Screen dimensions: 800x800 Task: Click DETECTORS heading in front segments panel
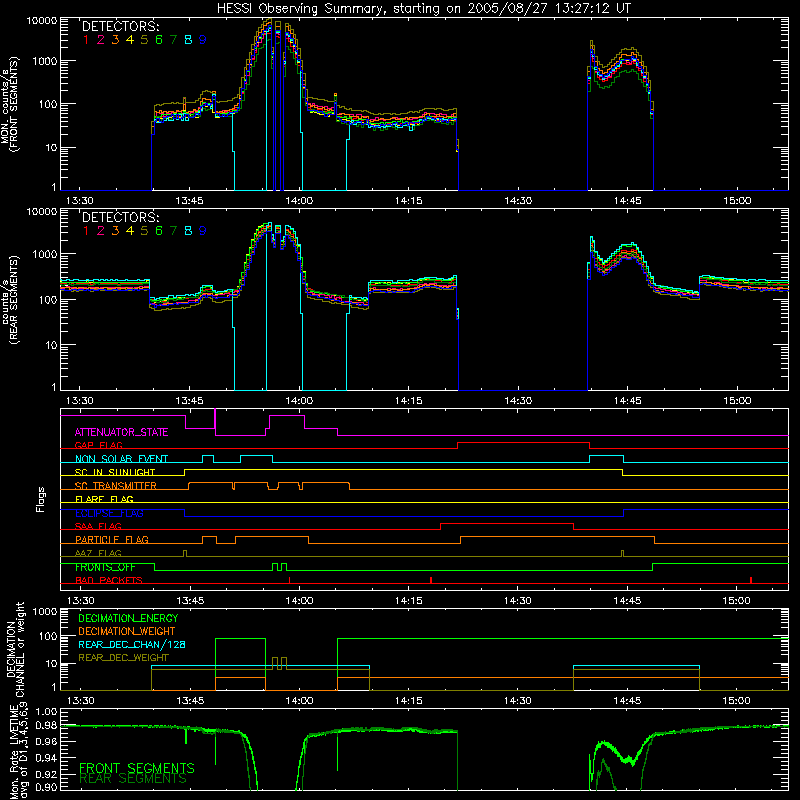tap(120, 26)
